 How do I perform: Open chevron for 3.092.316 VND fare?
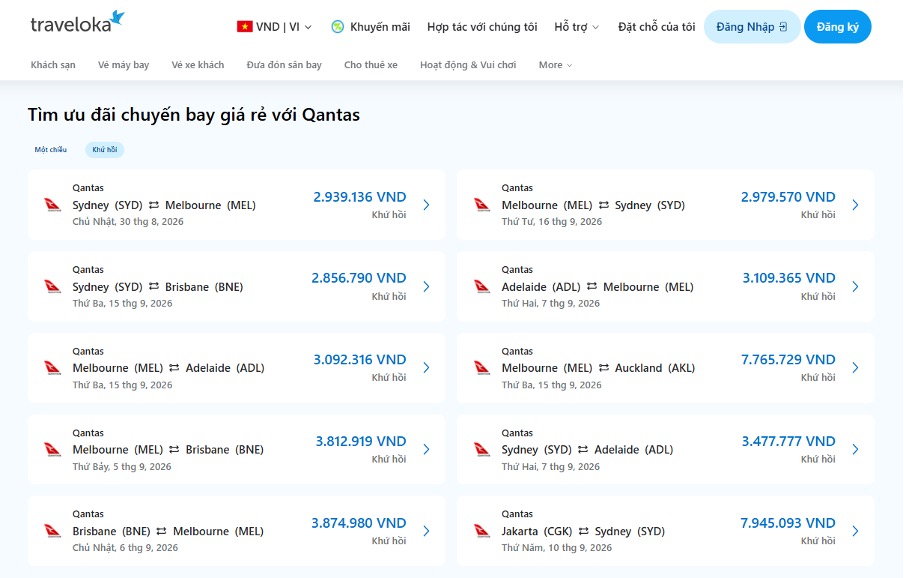pos(426,368)
